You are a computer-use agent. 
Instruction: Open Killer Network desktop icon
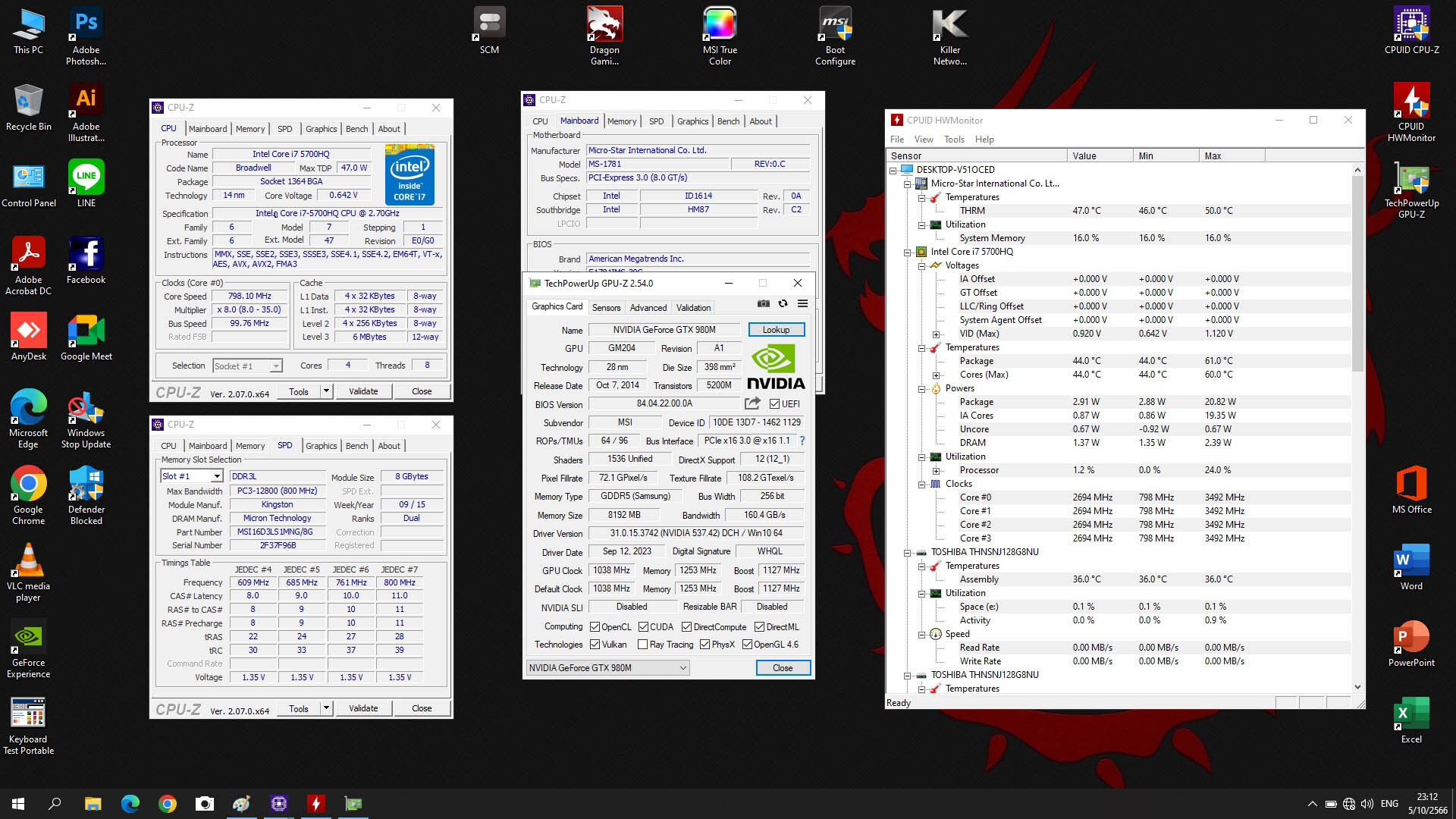[950, 36]
